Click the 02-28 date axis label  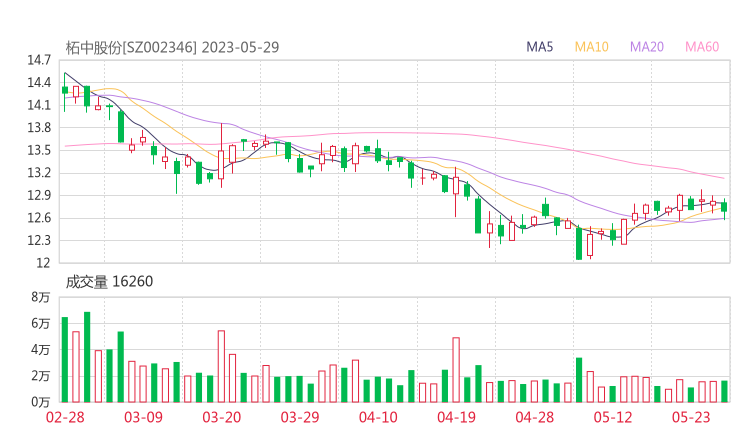(65, 417)
